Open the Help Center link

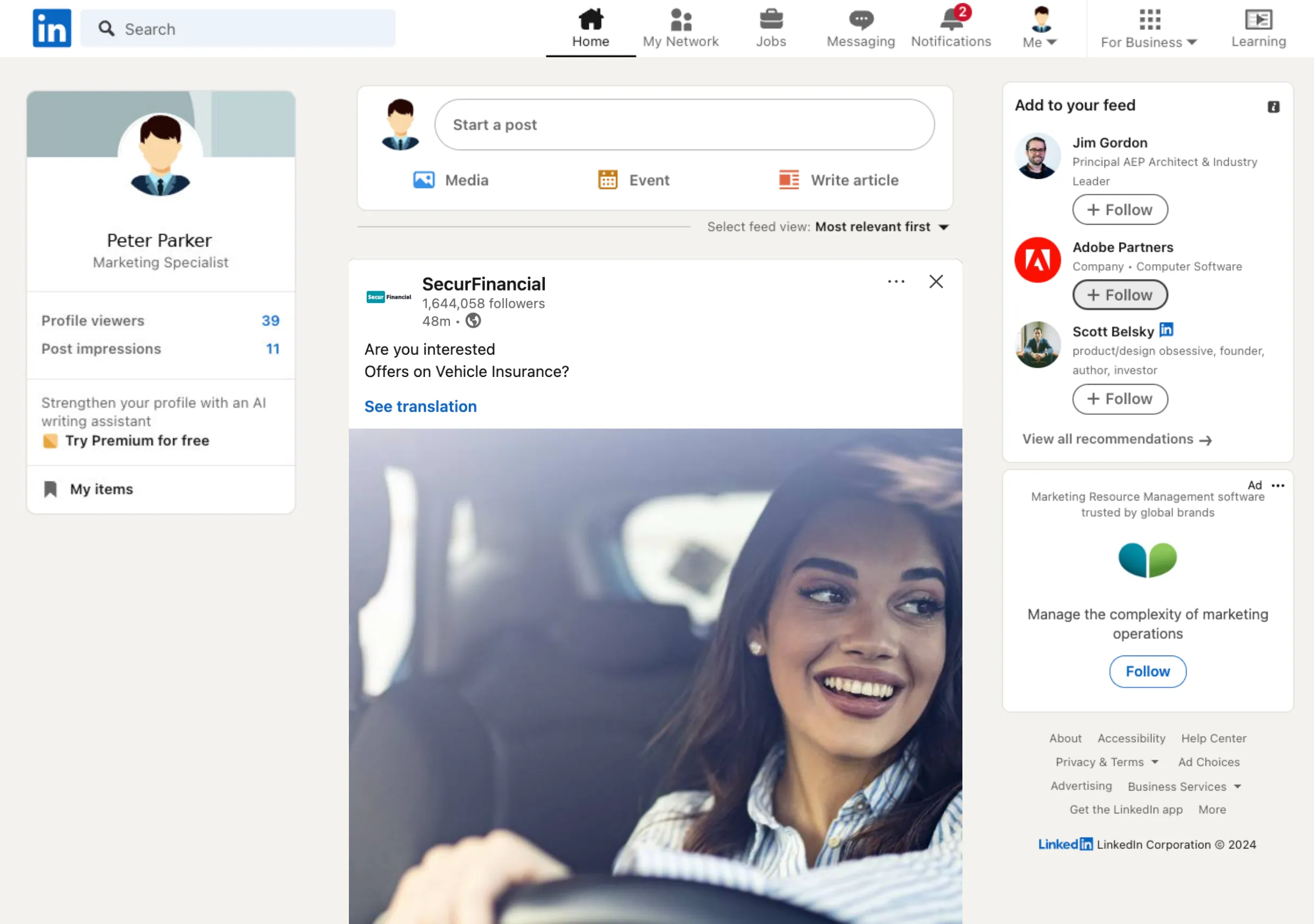(x=1214, y=739)
